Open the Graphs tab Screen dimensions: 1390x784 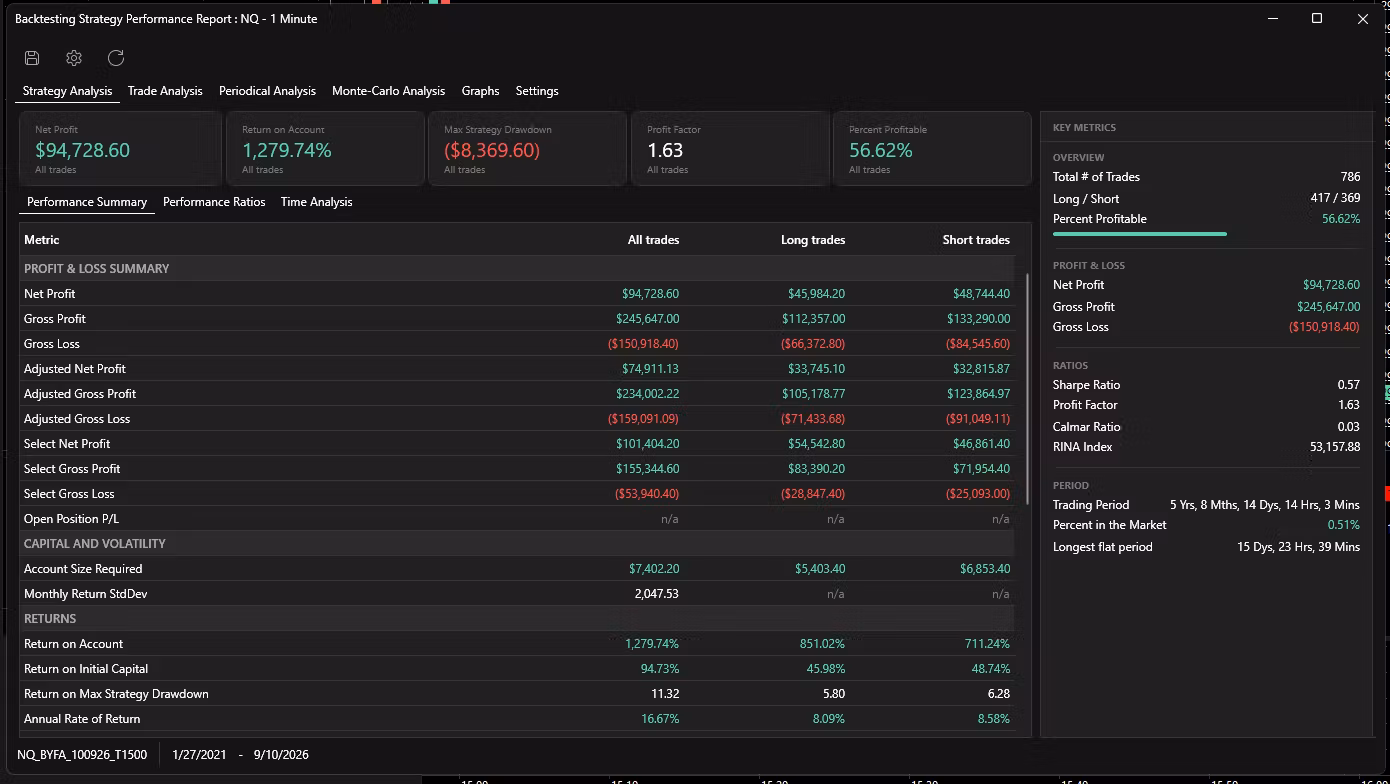click(x=480, y=91)
